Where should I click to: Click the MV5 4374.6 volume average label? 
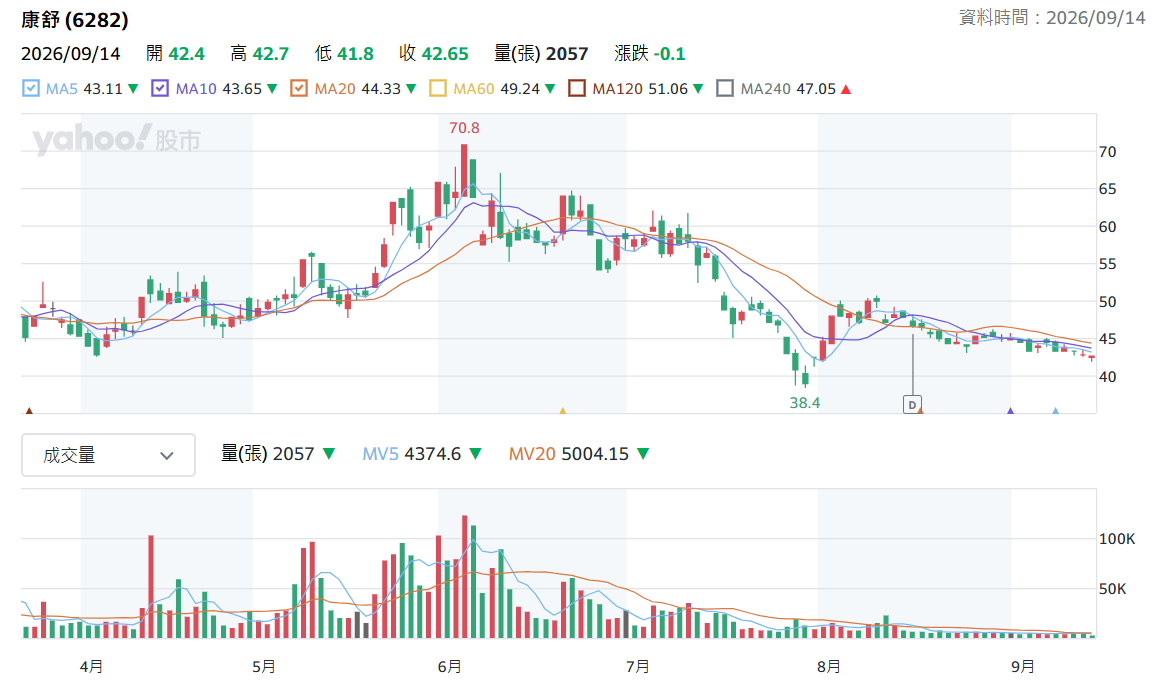(x=411, y=454)
